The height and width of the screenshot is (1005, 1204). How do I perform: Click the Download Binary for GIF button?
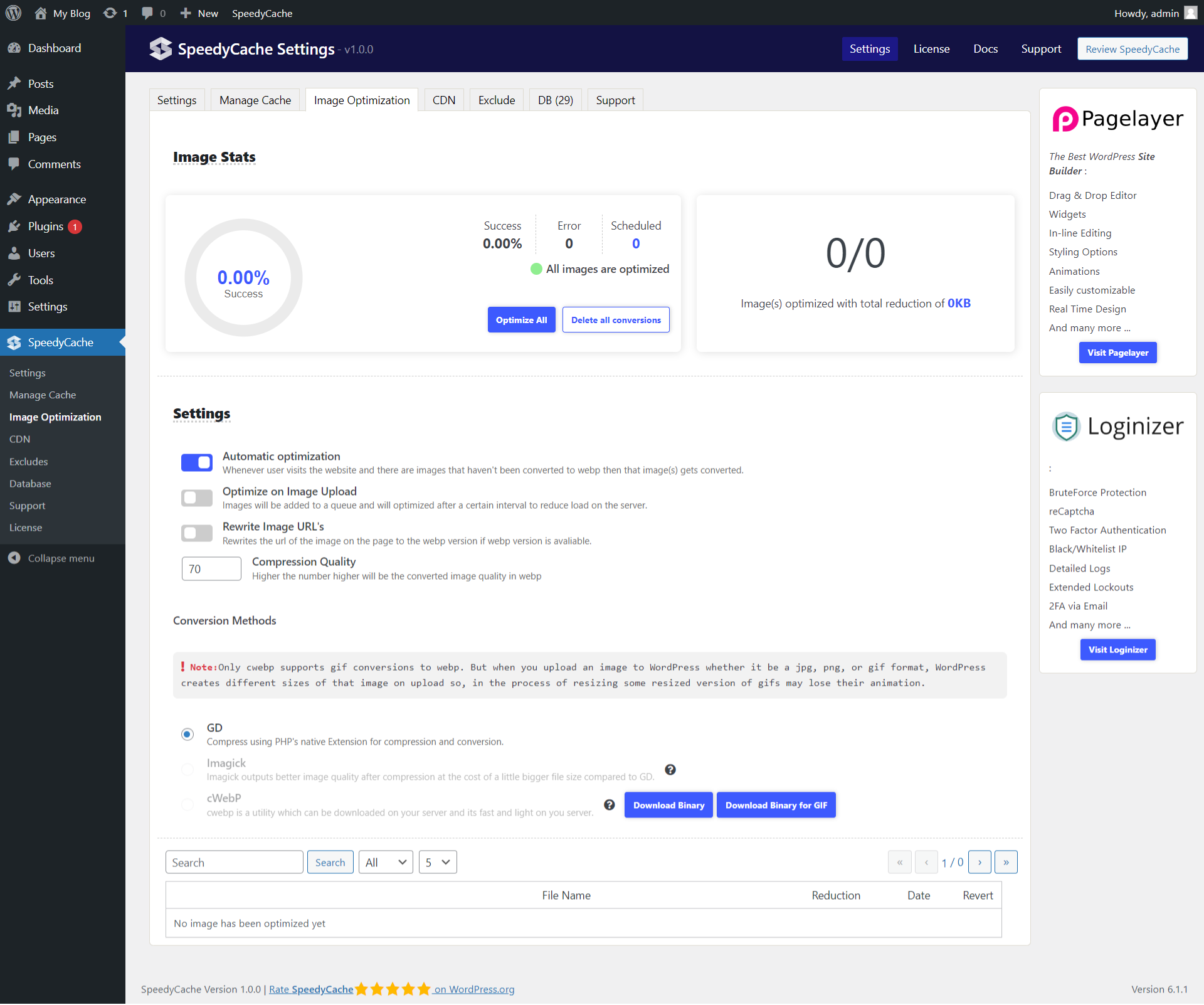776,804
